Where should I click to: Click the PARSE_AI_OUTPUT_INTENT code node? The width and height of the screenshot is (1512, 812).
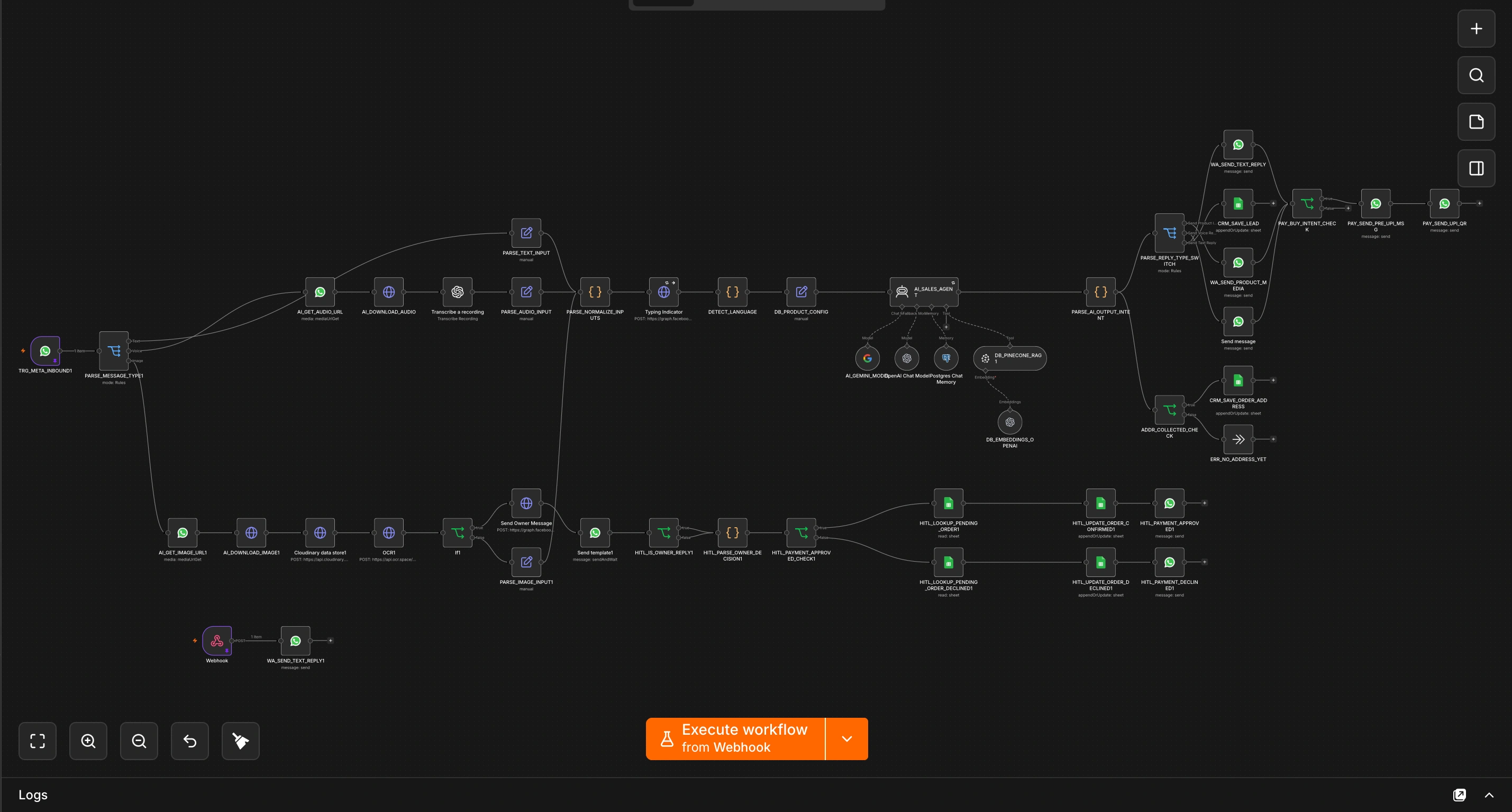click(1100, 292)
